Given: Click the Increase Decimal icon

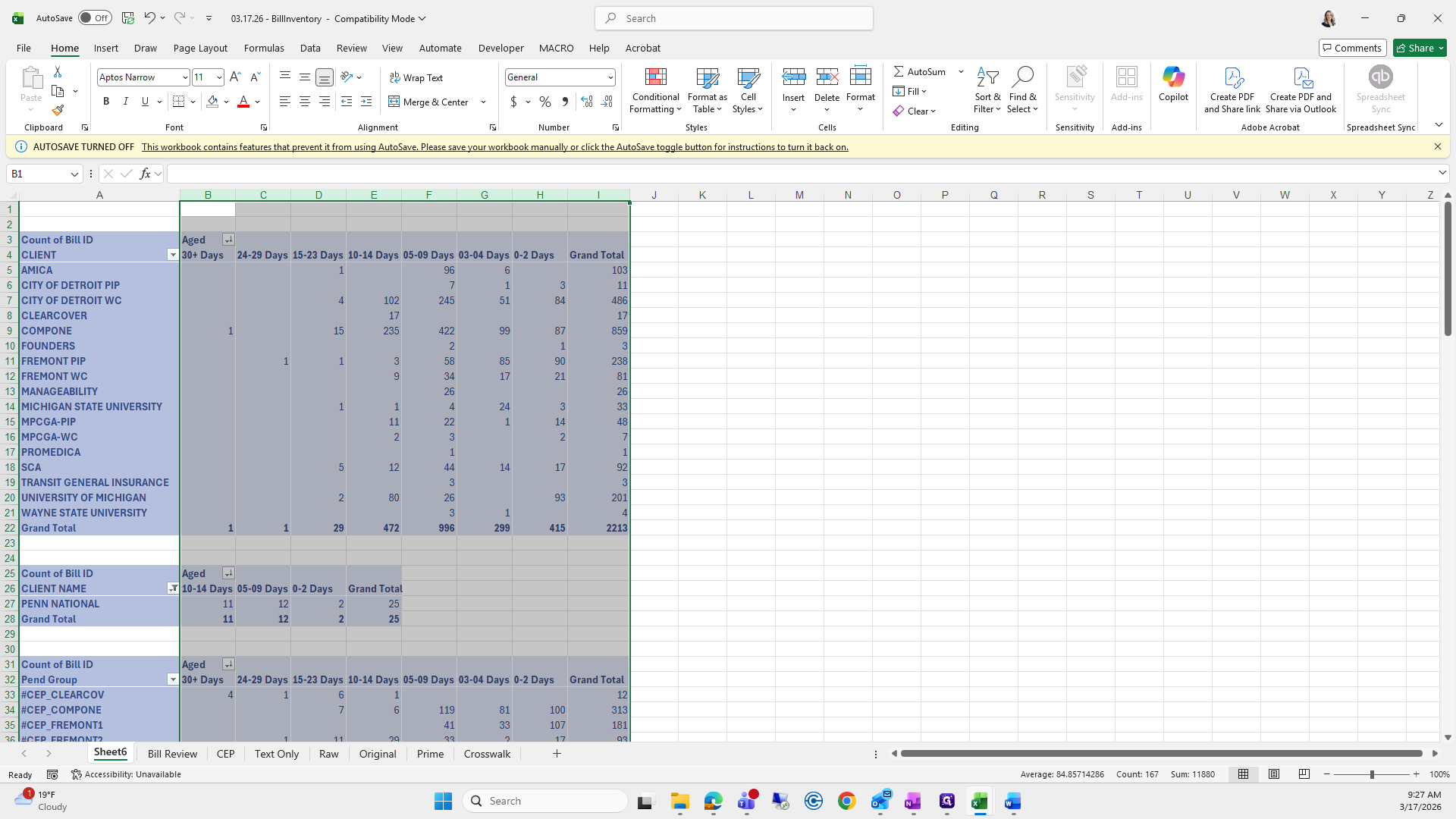Looking at the screenshot, I should (586, 102).
